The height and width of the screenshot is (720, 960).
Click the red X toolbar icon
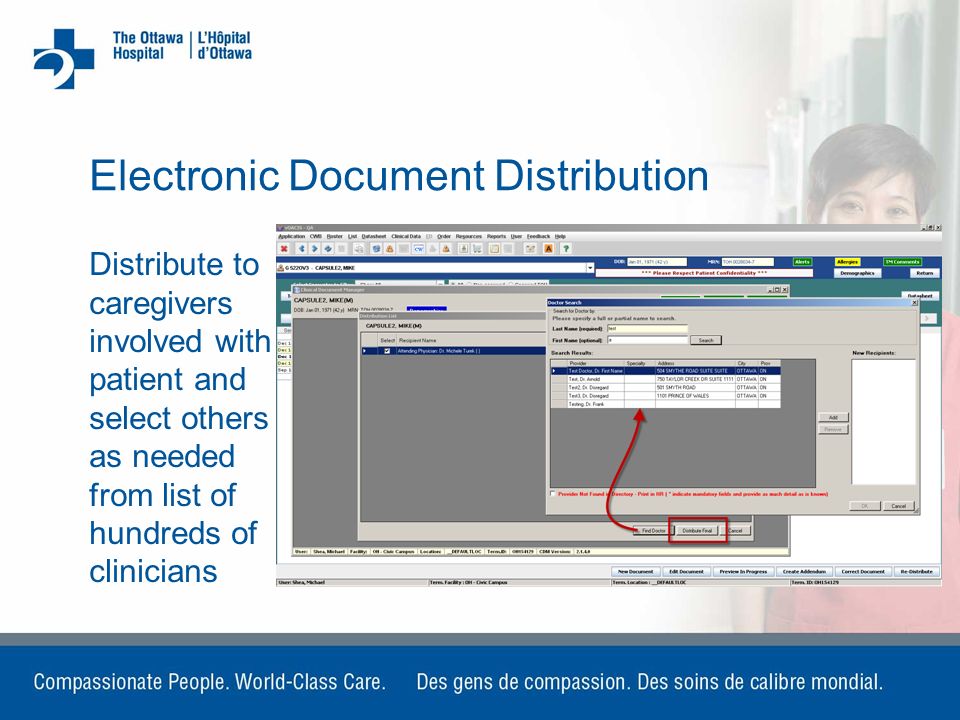(x=284, y=249)
